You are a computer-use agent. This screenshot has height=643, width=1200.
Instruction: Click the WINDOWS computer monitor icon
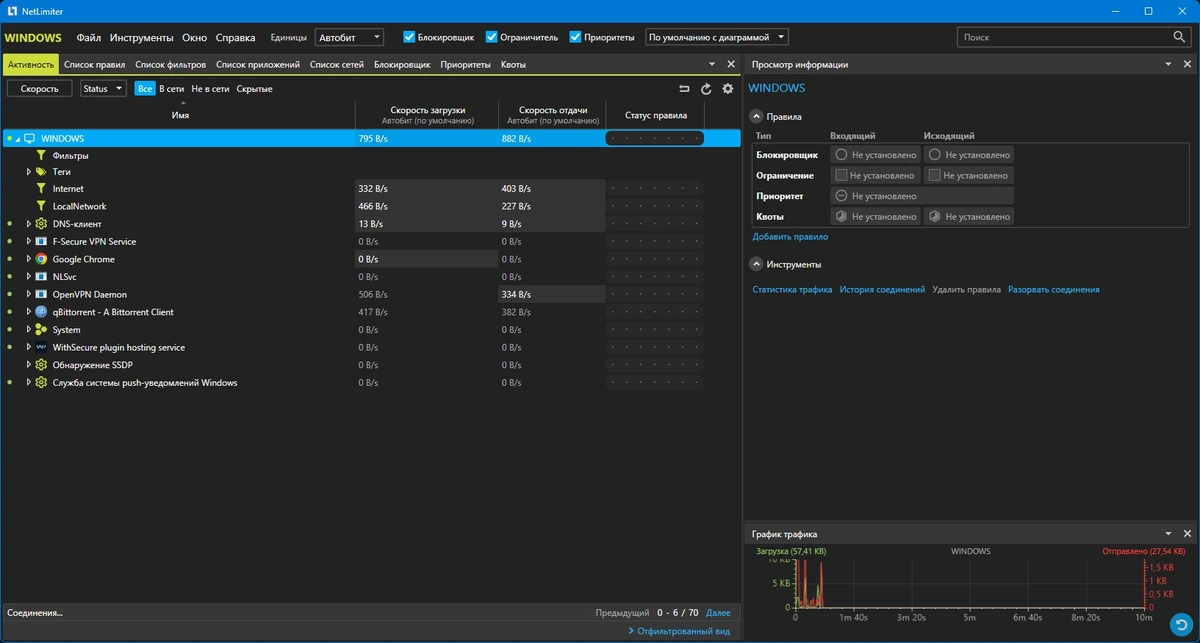click(x=30, y=139)
